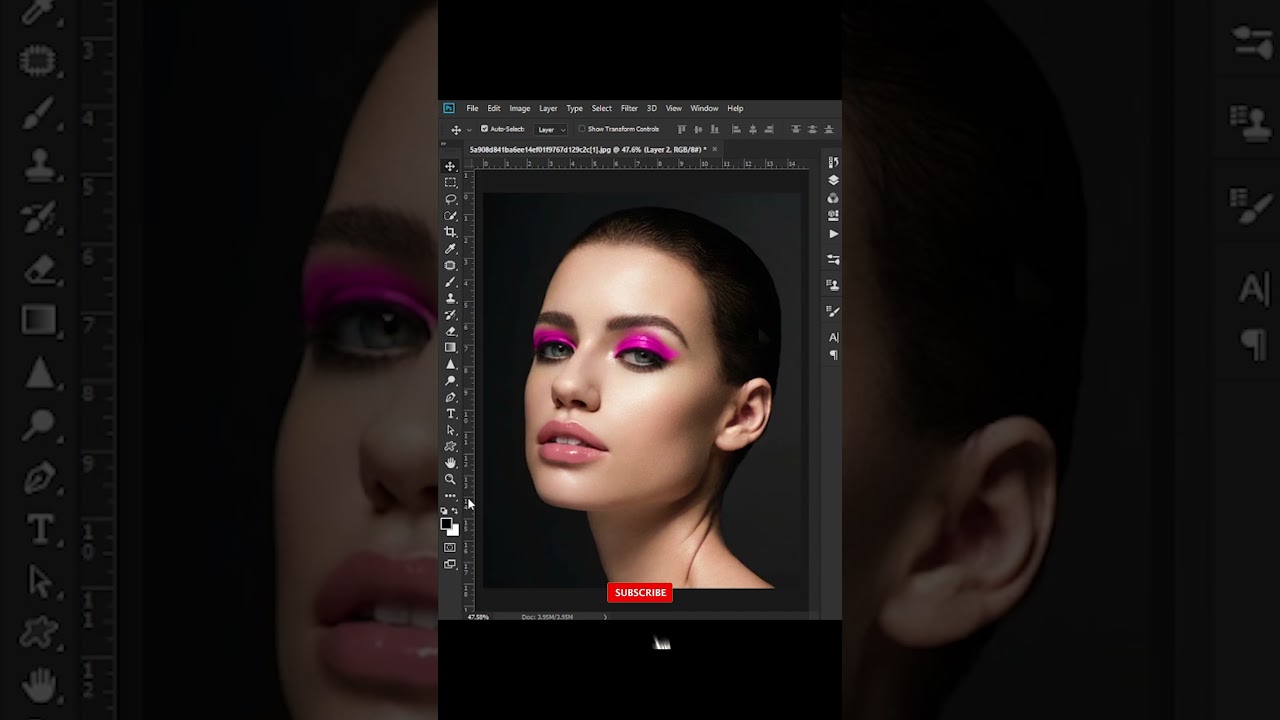Select the Sharpen tool triangle icon
The width and height of the screenshot is (1280, 720).
coord(450,364)
